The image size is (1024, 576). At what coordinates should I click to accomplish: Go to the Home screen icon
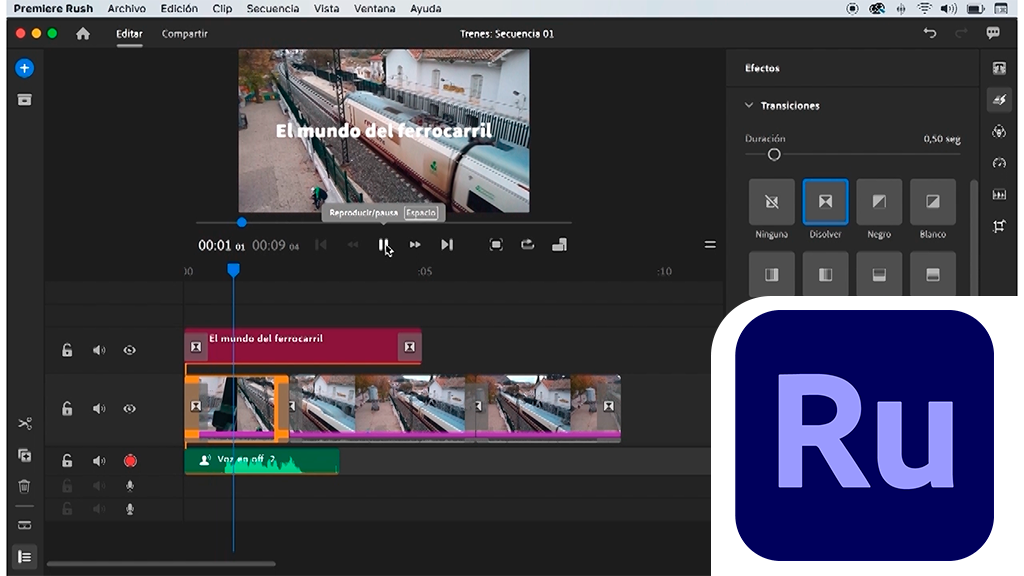(x=83, y=33)
